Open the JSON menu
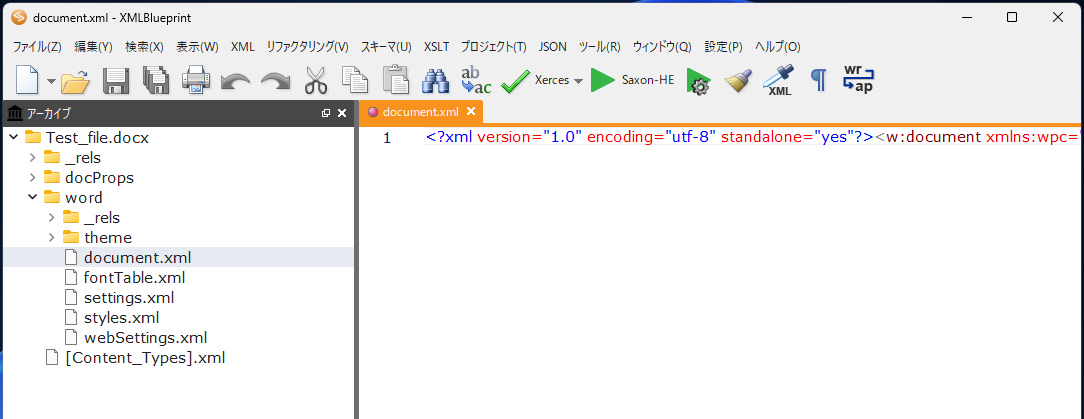This screenshot has height=419, width=1084. tap(552, 47)
